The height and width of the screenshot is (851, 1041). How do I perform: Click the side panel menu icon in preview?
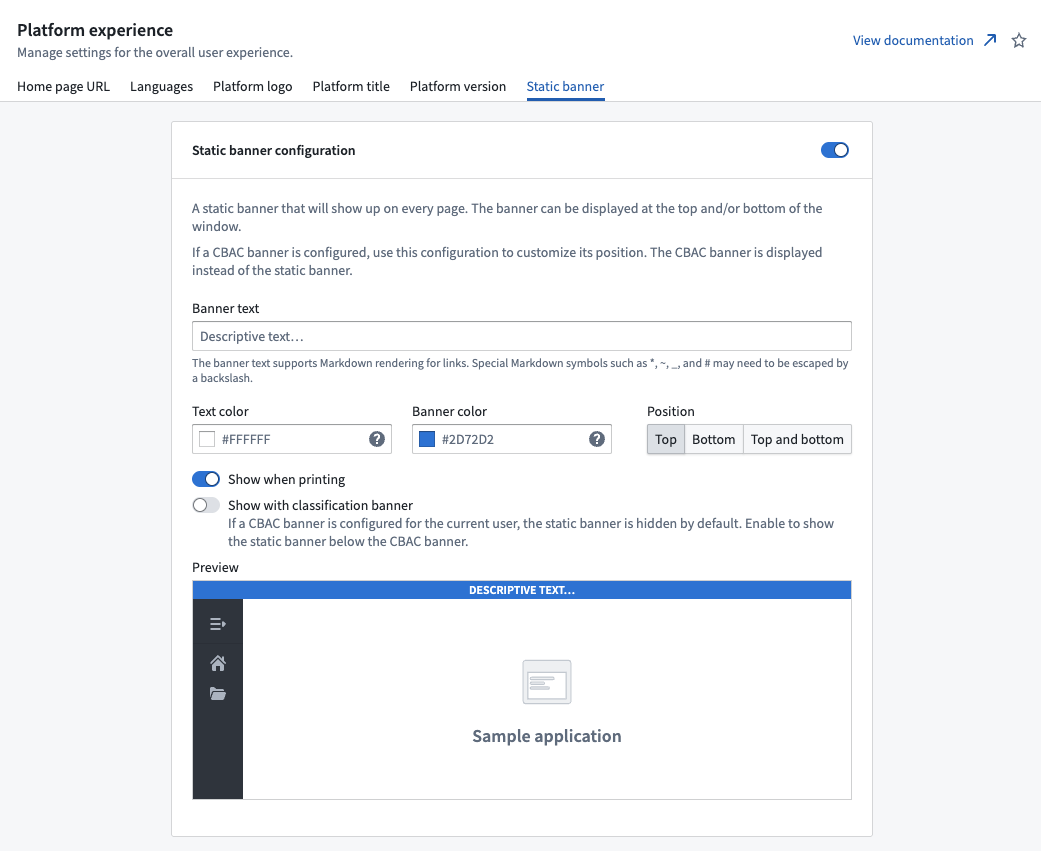tap(217, 623)
